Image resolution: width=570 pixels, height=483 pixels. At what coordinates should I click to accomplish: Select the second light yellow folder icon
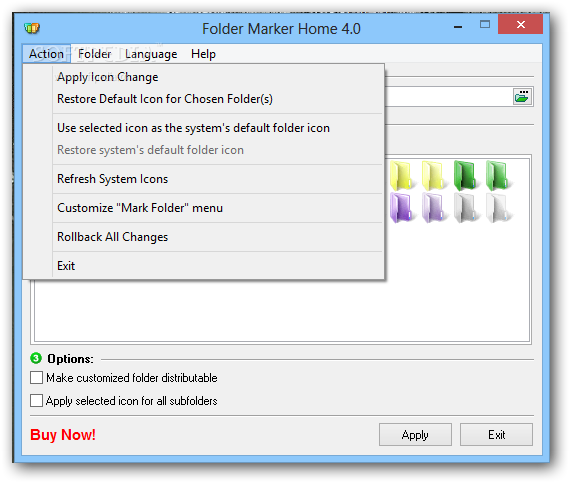(x=433, y=176)
